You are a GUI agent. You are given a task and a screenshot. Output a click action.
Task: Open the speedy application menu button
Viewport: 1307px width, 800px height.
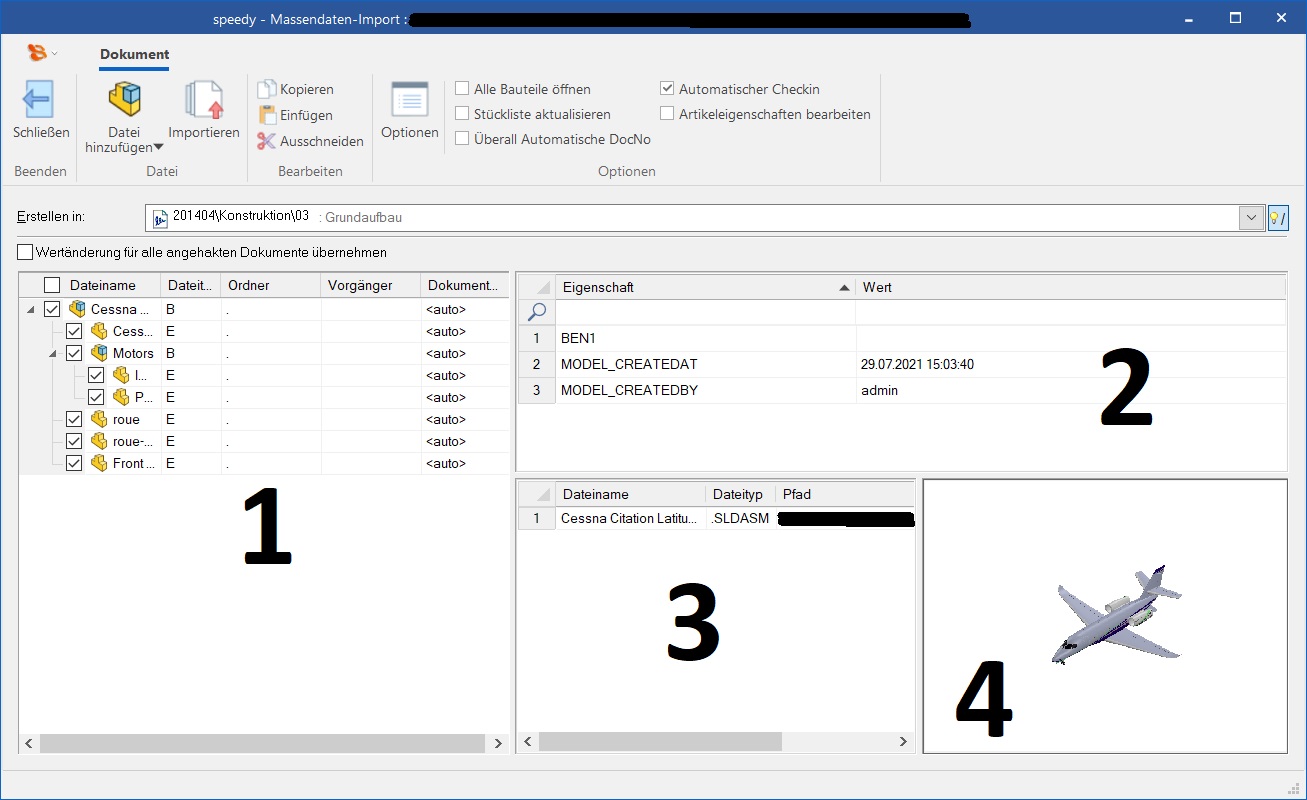pos(41,53)
